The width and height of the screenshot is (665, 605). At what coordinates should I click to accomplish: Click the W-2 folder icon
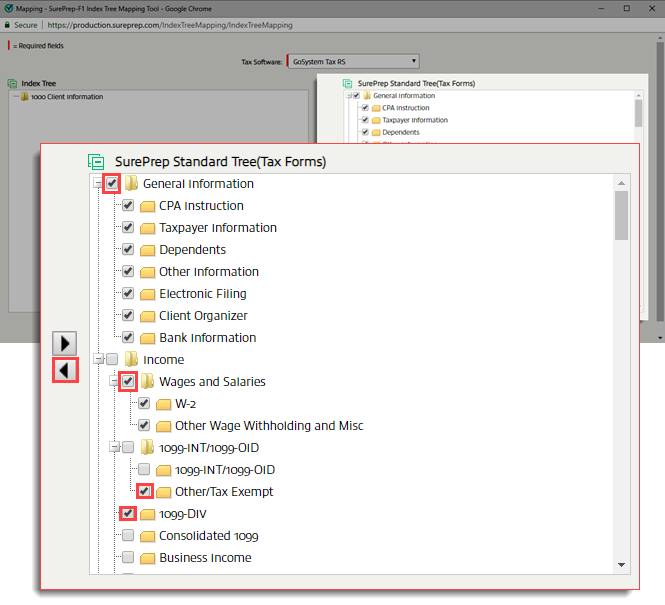point(163,404)
